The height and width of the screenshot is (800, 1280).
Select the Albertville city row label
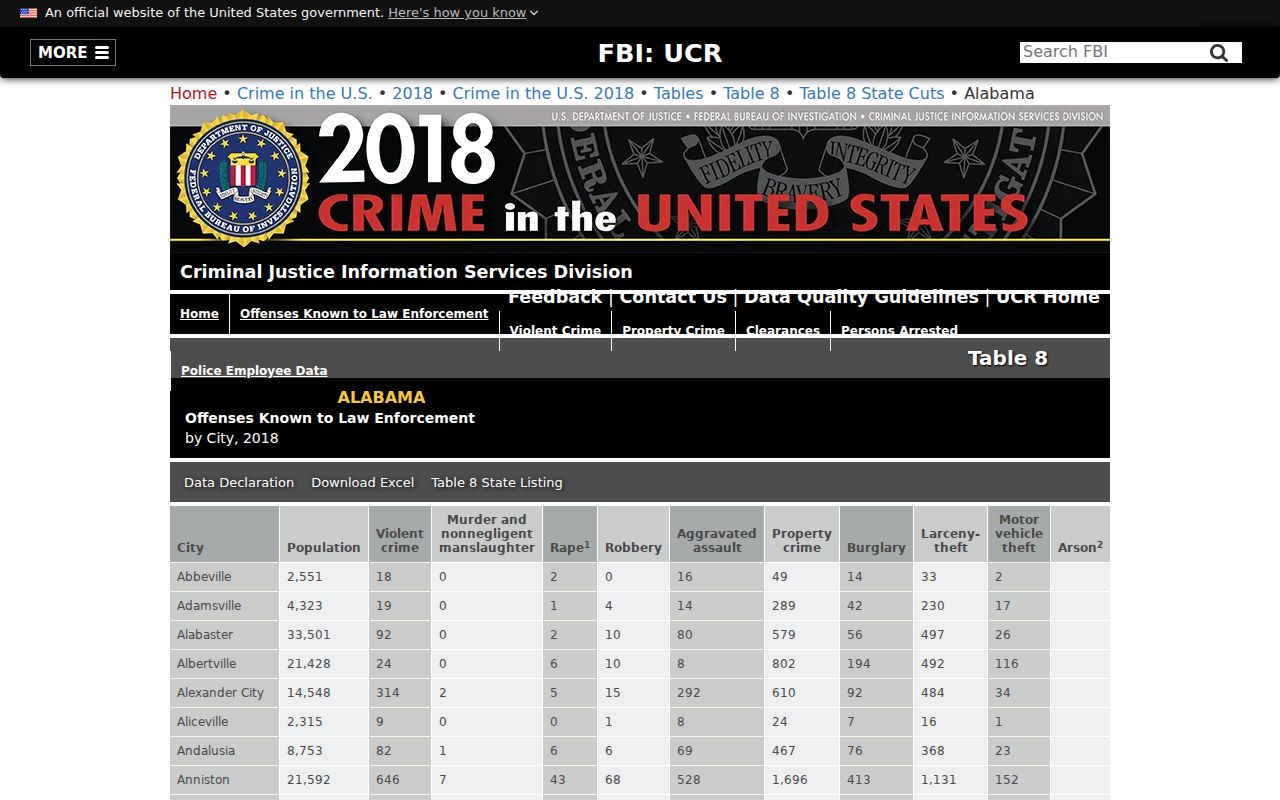point(207,664)
